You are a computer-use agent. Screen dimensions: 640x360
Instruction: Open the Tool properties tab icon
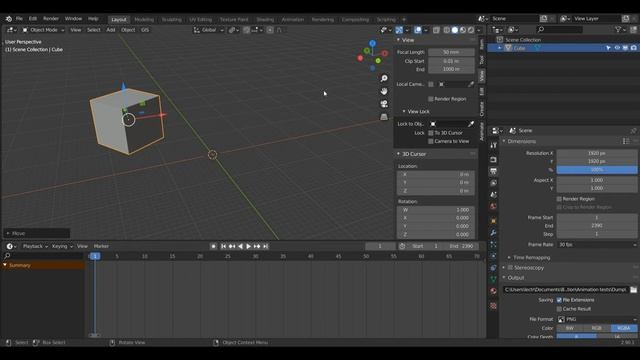(x=493, y=145)
